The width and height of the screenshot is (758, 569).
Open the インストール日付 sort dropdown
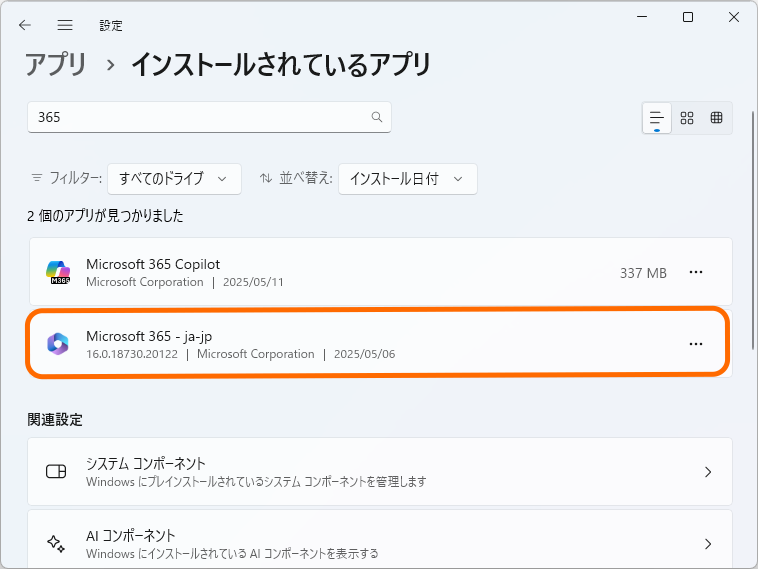(x=408, y=179)
